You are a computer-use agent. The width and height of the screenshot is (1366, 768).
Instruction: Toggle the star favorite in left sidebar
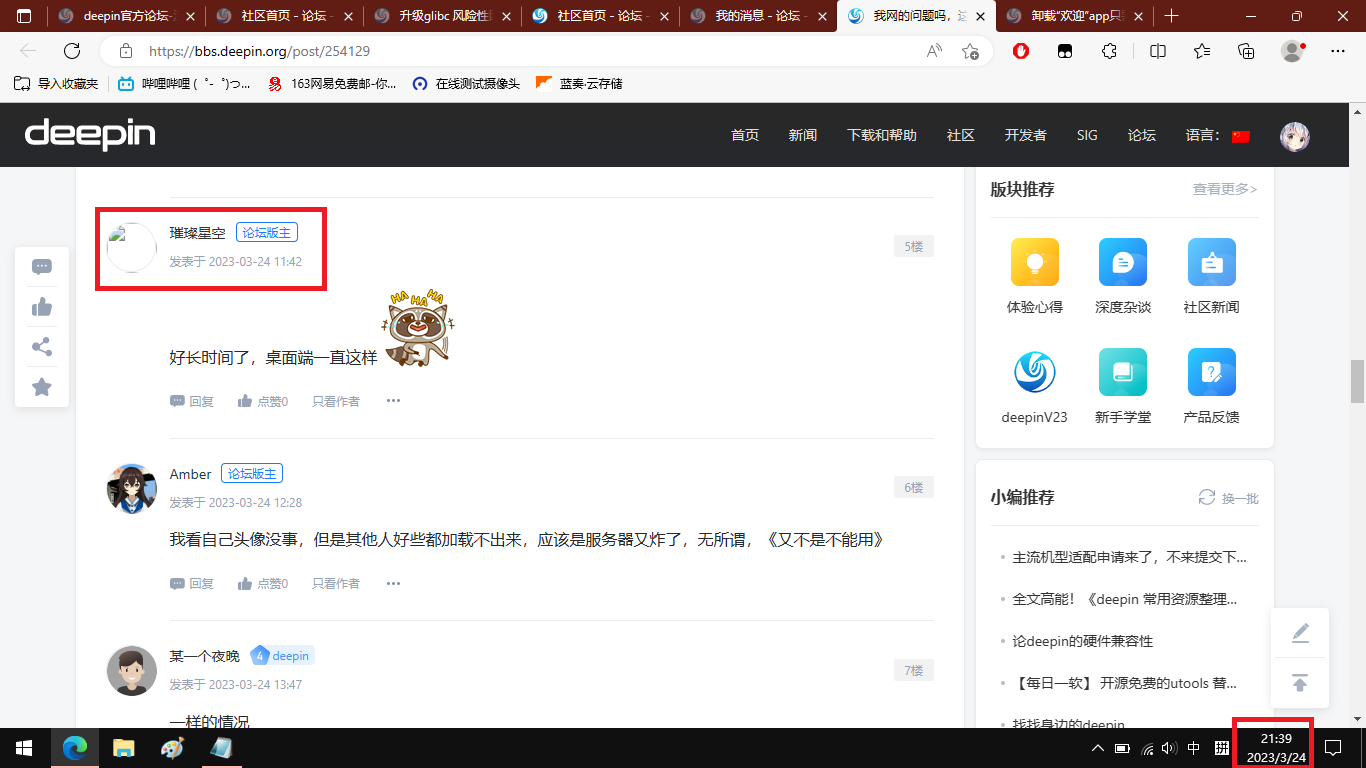click(x=42, y=387)
